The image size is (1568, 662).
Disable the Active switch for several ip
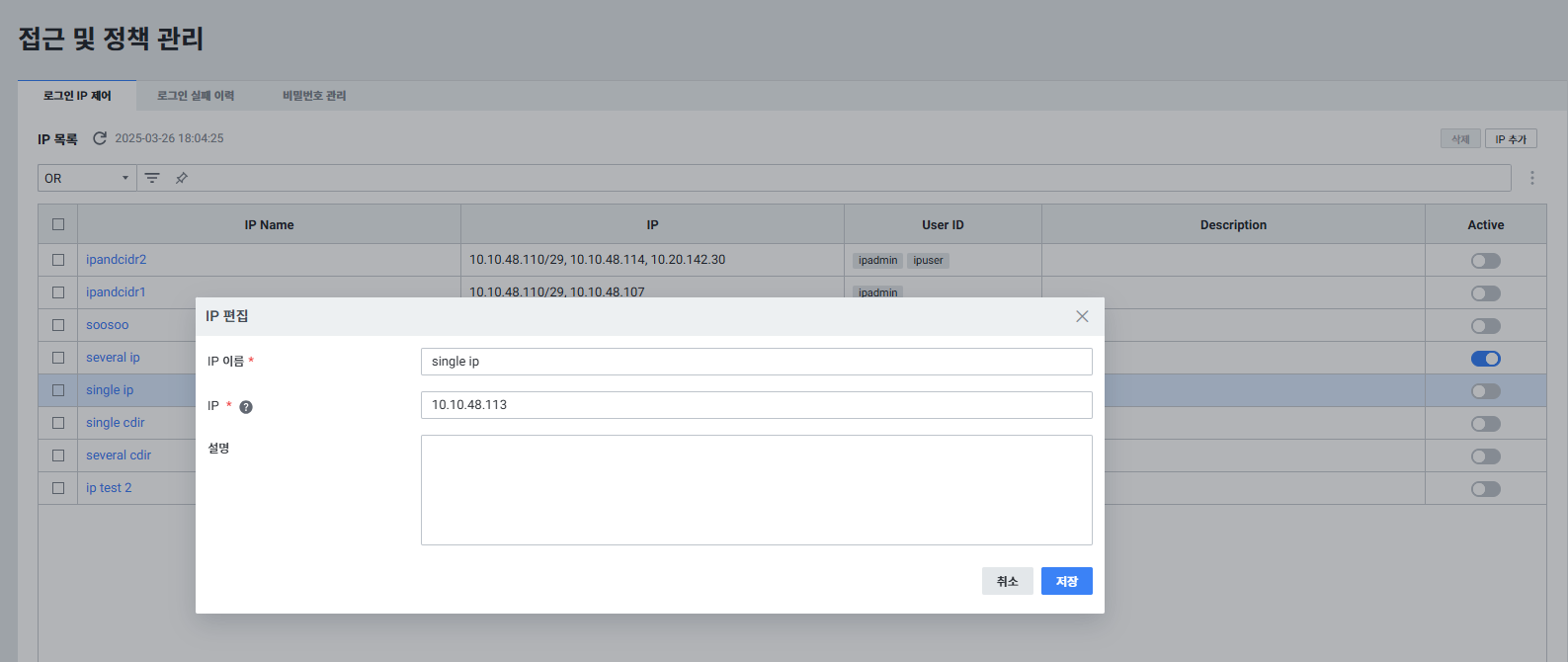coord(1485,359)
